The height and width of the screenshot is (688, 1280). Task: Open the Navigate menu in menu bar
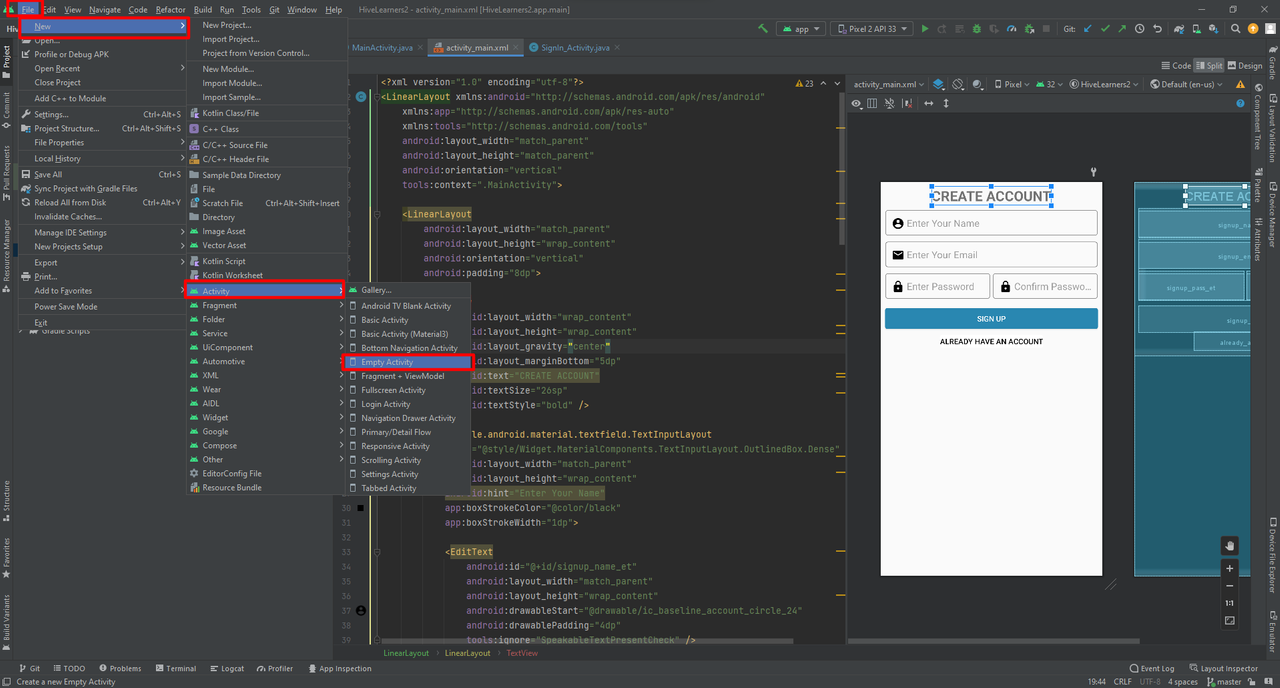click(105, 9)
